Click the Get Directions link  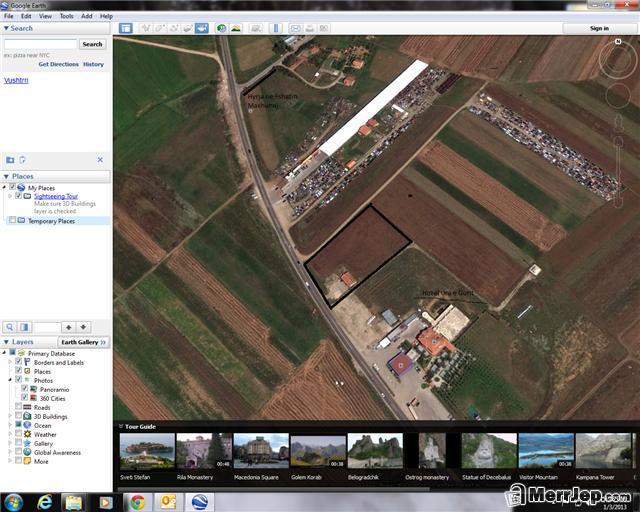58,64
